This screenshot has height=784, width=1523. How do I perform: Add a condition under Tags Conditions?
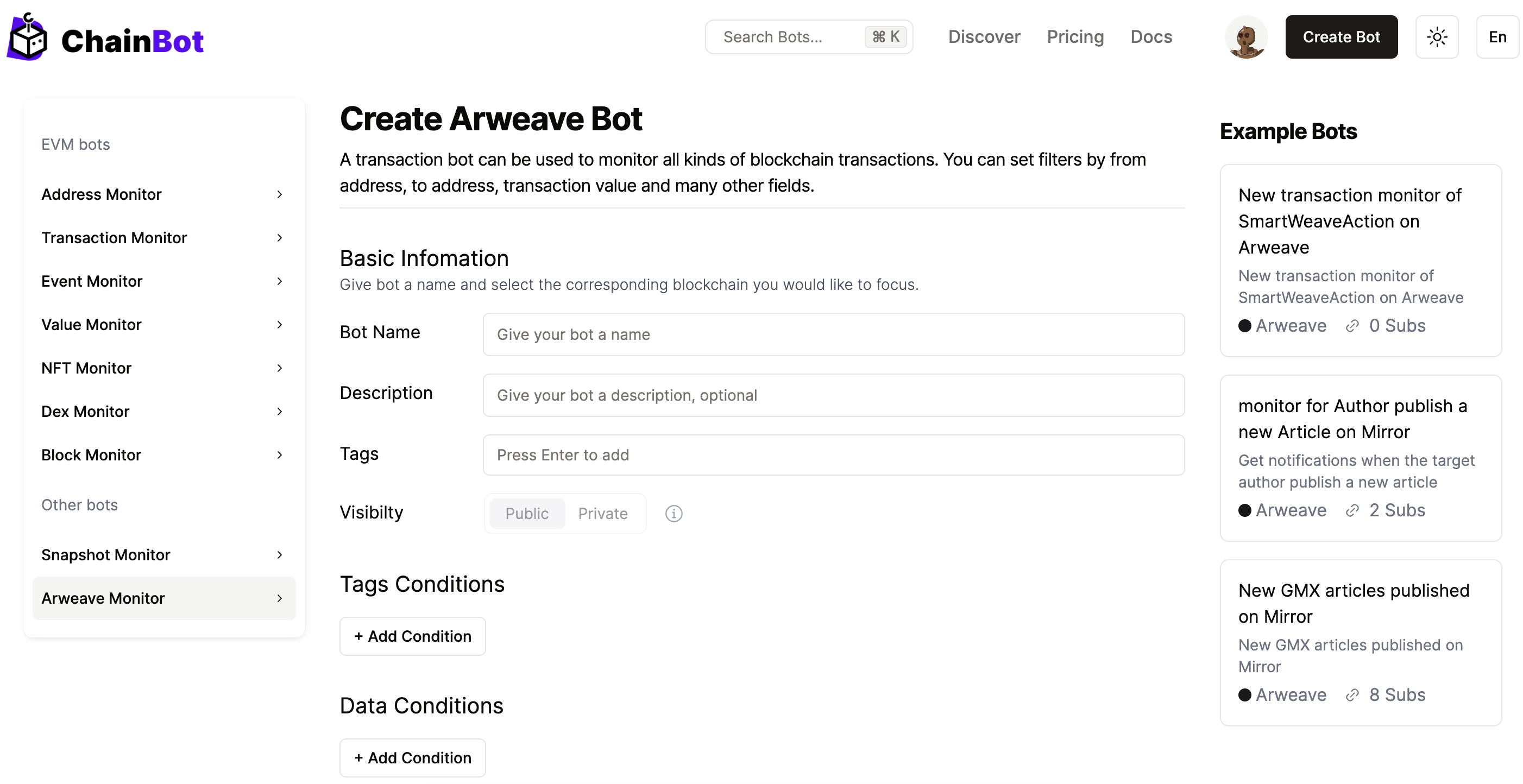click(x=413, y=636)
